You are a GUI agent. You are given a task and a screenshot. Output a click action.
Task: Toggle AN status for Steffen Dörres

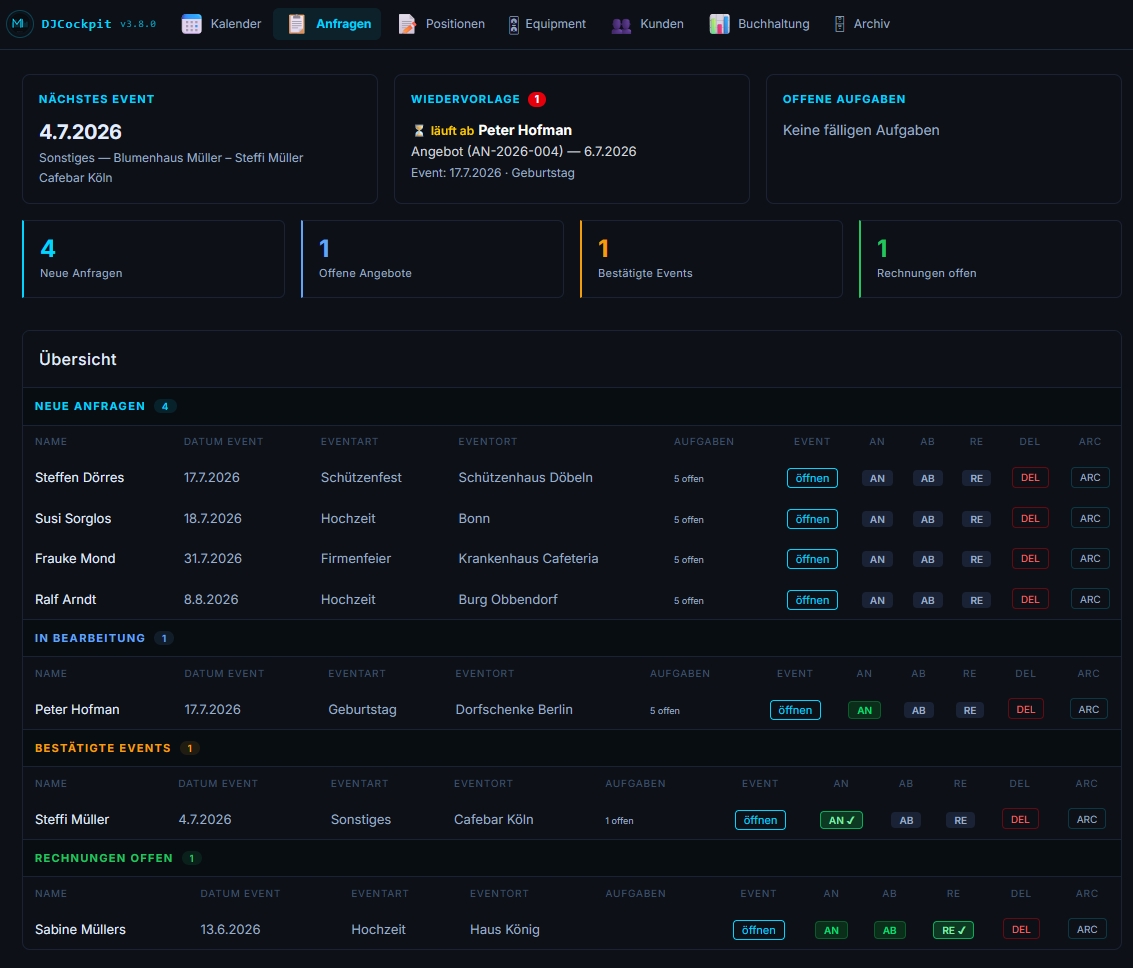(877, 478)
